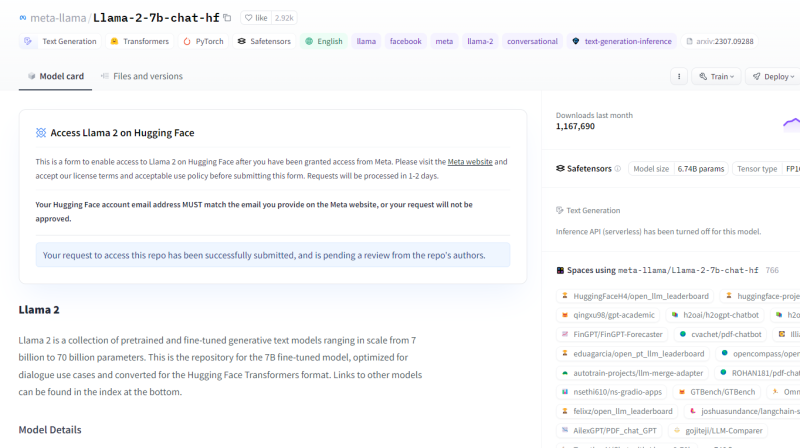Click the Safetensors info circle icon

[x=617, y=168]
